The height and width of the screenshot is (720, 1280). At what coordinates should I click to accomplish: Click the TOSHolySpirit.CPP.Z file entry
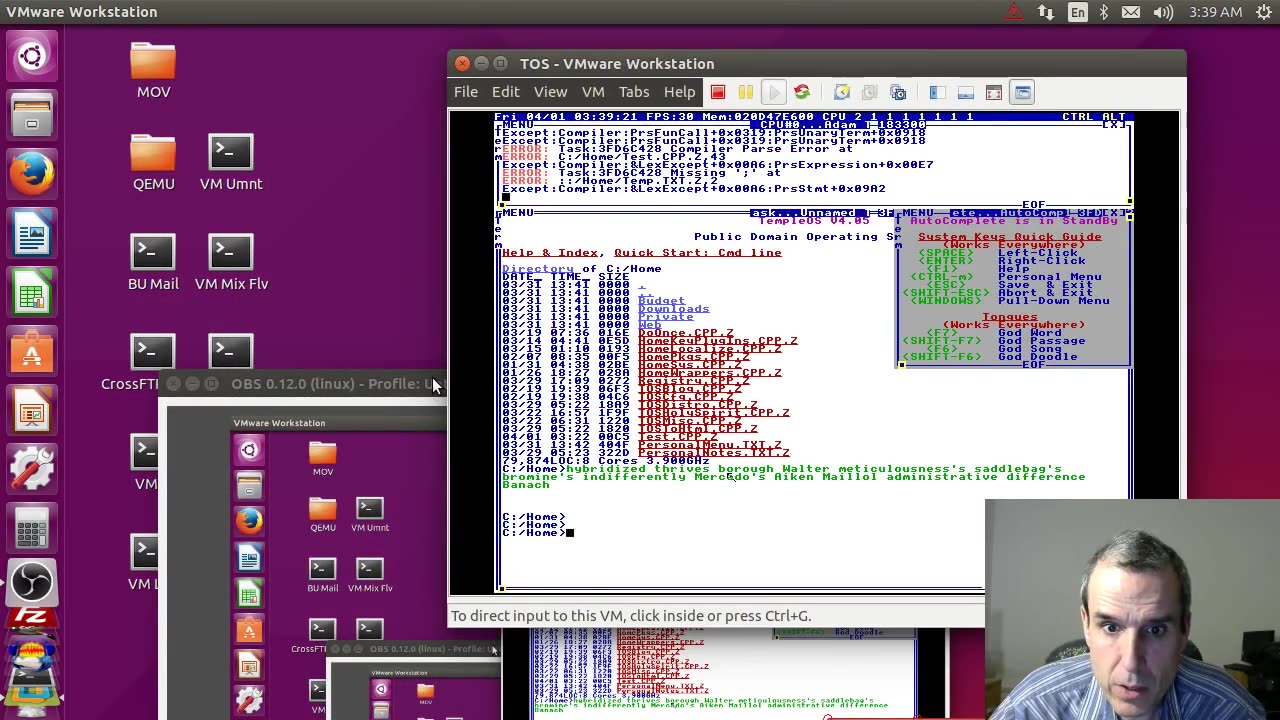[713, 413]
